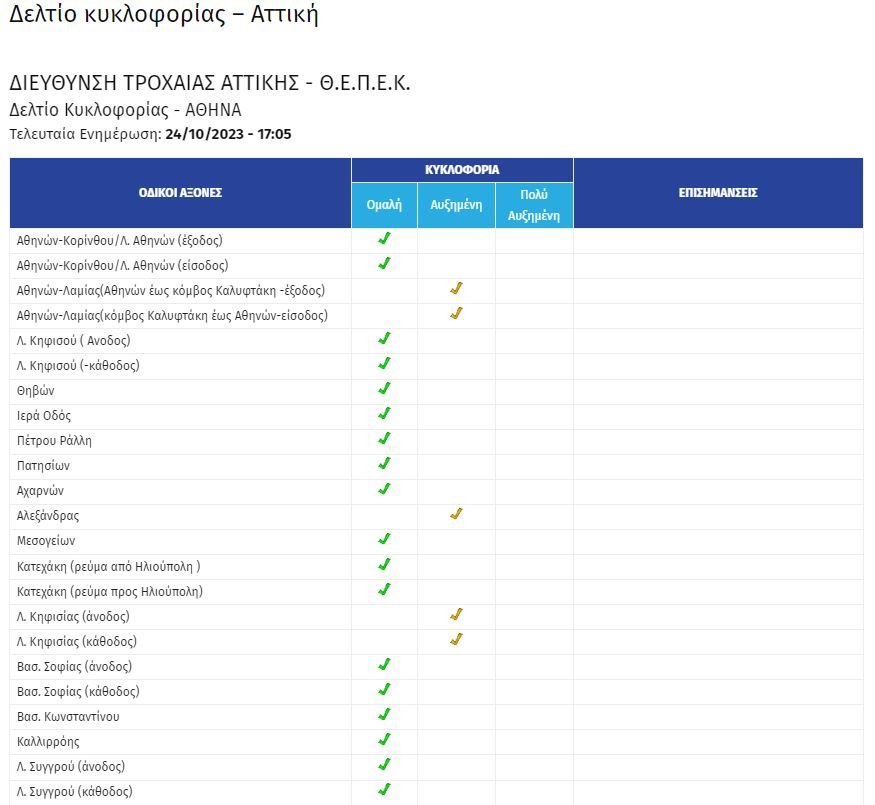The height and width of the screenshot is (805, 875).
Task: Click yellow checkmark in Αλεξάνδρας row
Action: pos(456,514)
